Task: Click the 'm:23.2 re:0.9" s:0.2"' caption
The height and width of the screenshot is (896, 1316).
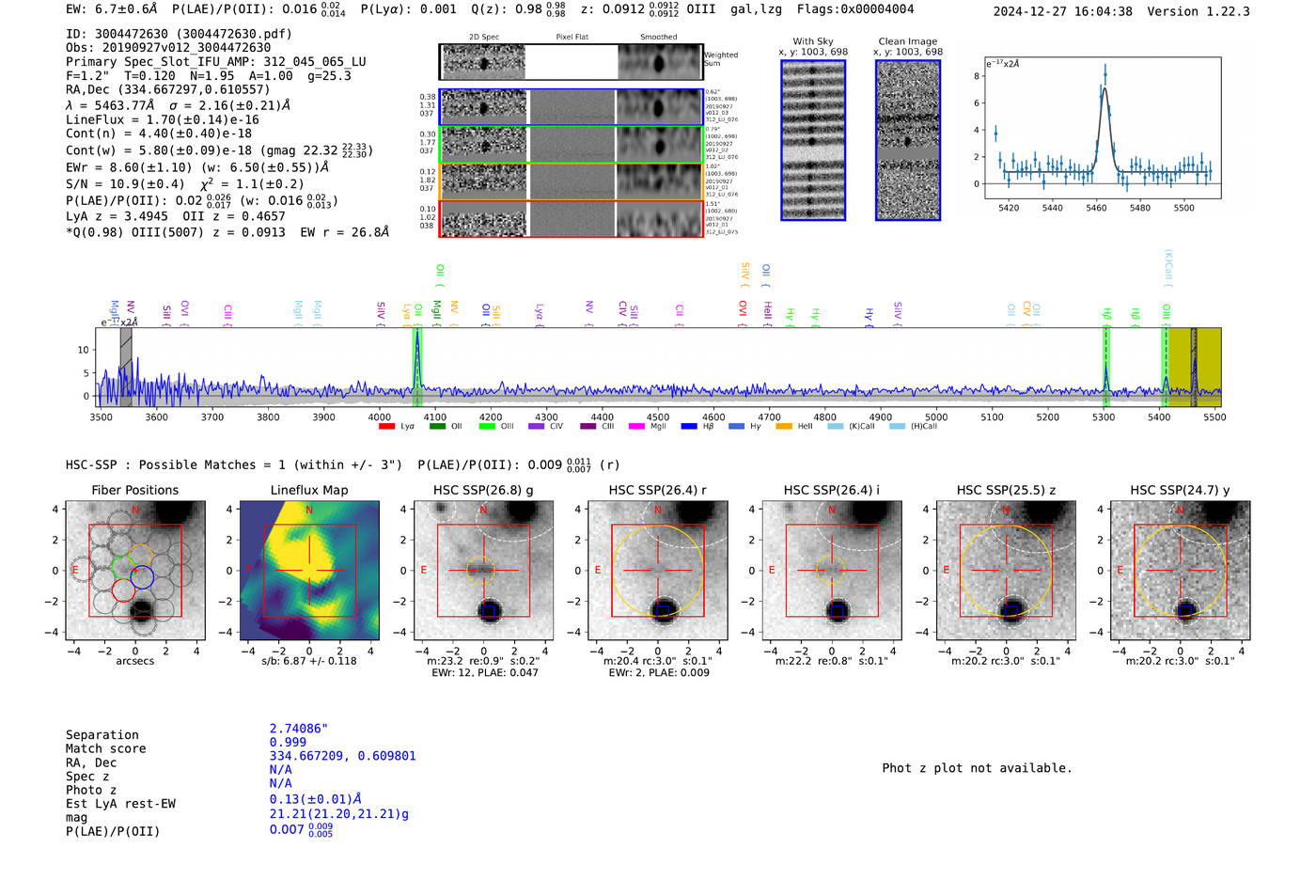Action: pos(483,661)
